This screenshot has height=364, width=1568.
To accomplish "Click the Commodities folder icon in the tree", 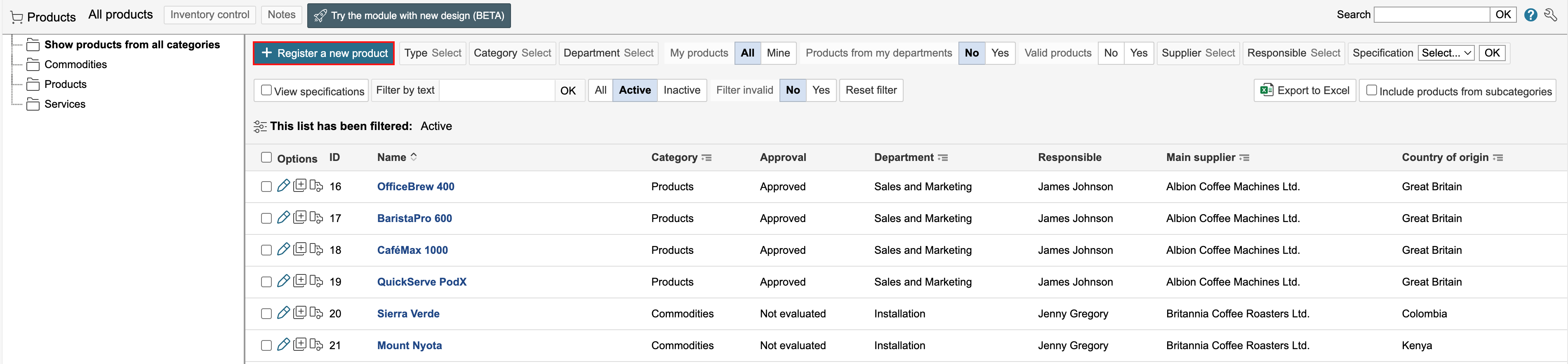I will 33,64.
